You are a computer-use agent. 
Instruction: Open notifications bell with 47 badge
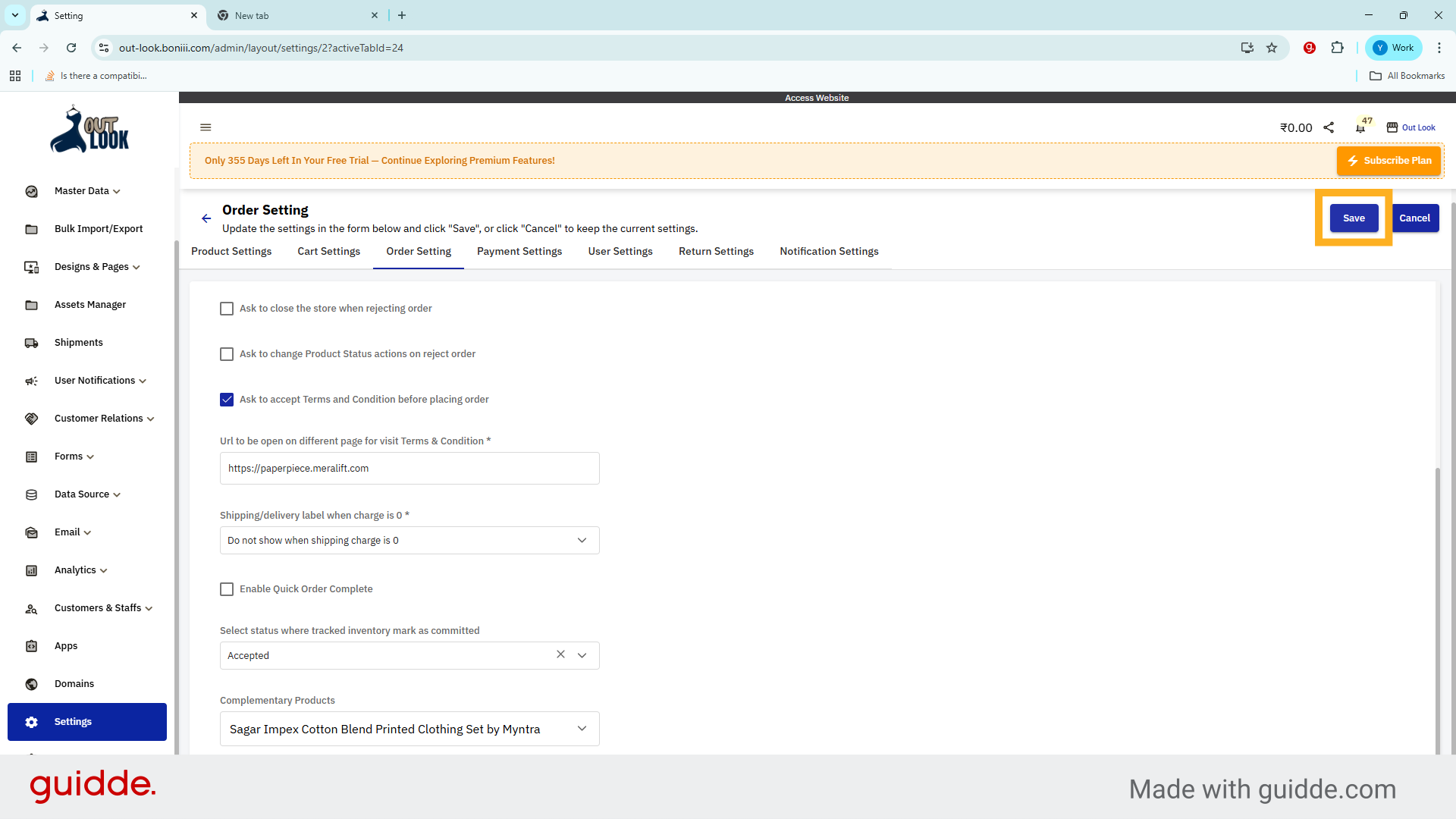click(1361, 127)
